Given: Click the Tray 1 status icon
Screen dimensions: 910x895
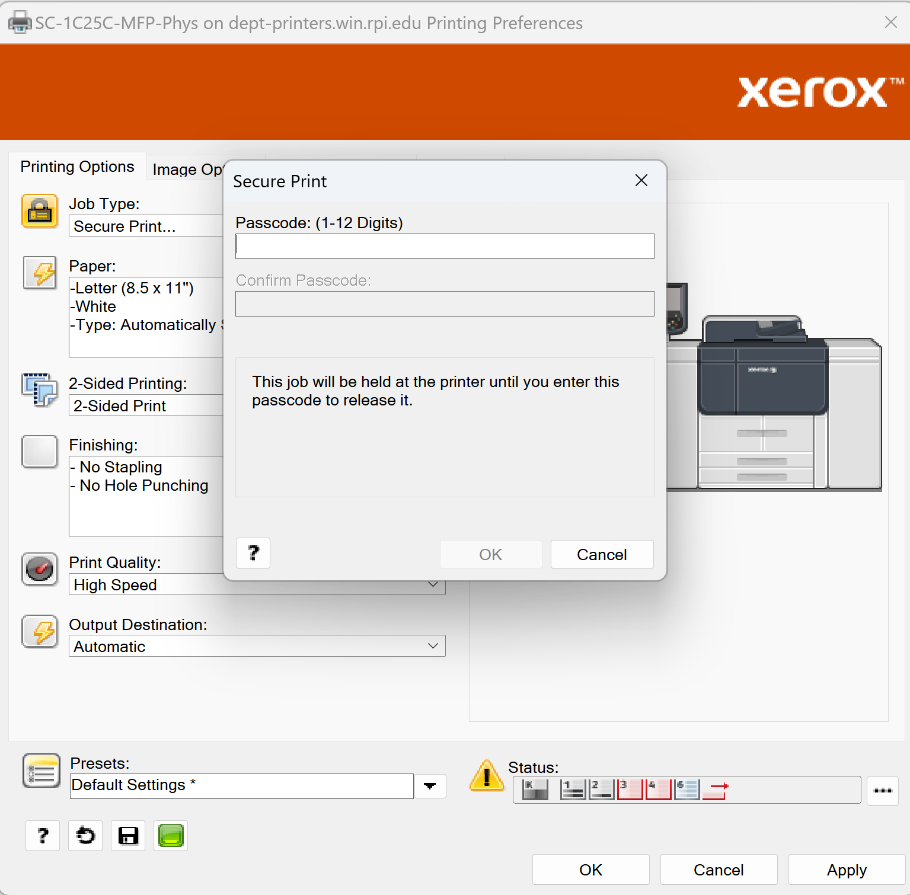Looking at the screenshot, I should 572,789.
